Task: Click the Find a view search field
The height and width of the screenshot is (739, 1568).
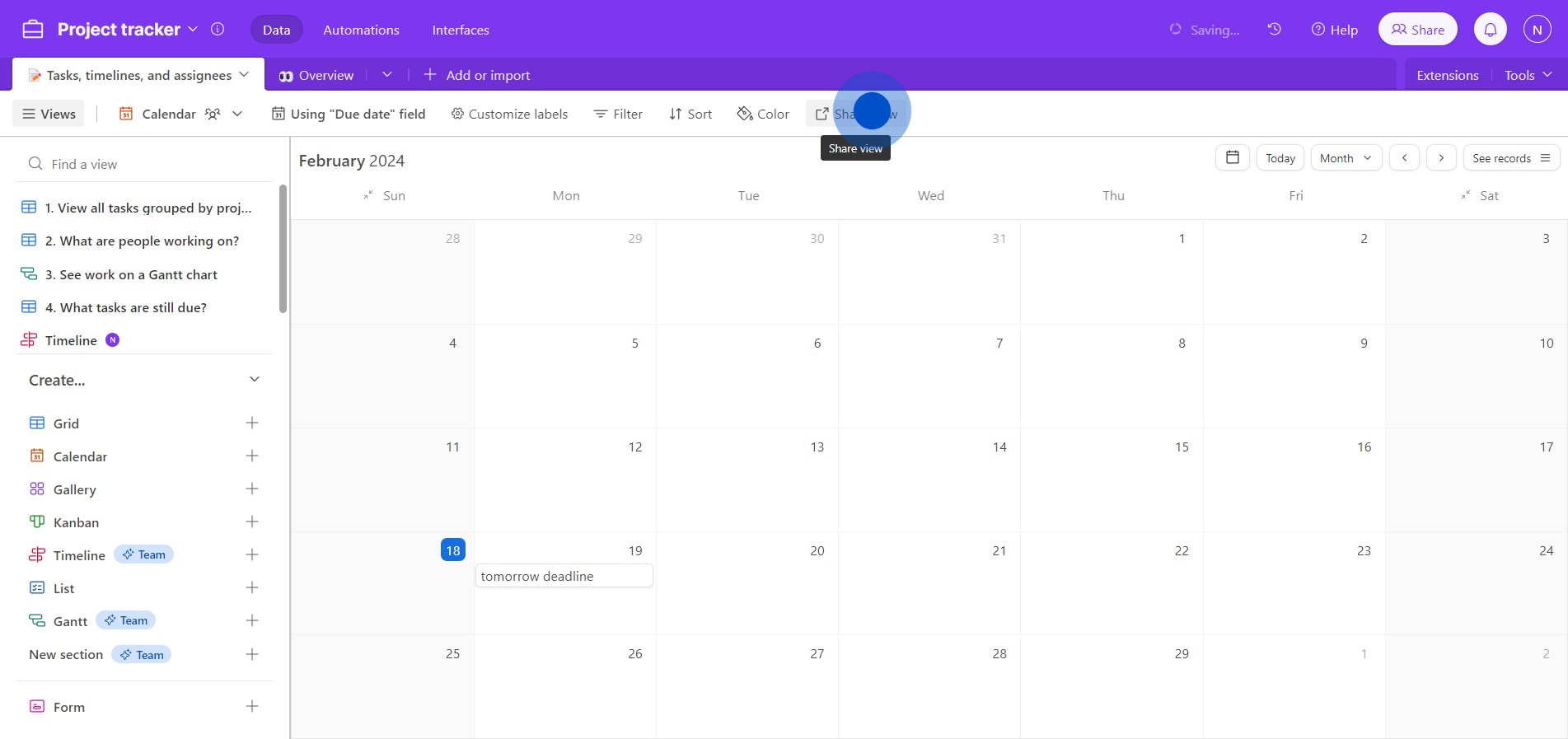Action: pos(144,164)
